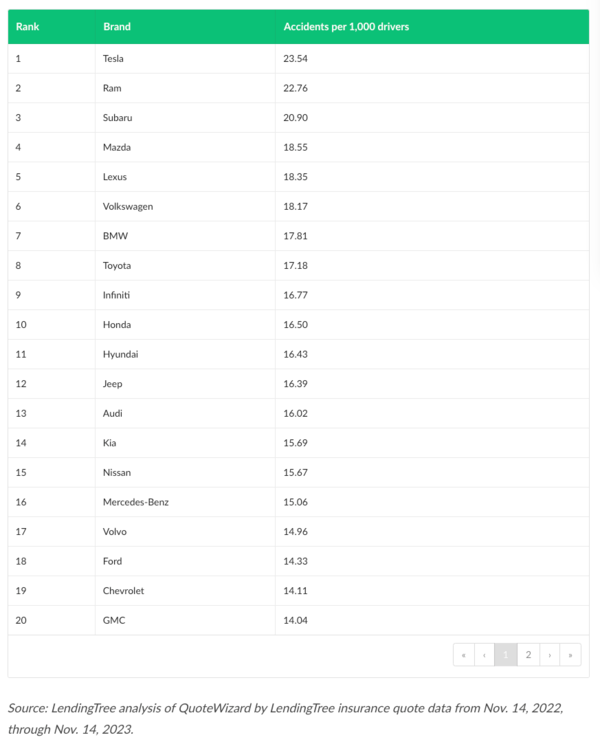600x744 pixels.
Task: Click the LendingTree source note text
Action: 285,717
